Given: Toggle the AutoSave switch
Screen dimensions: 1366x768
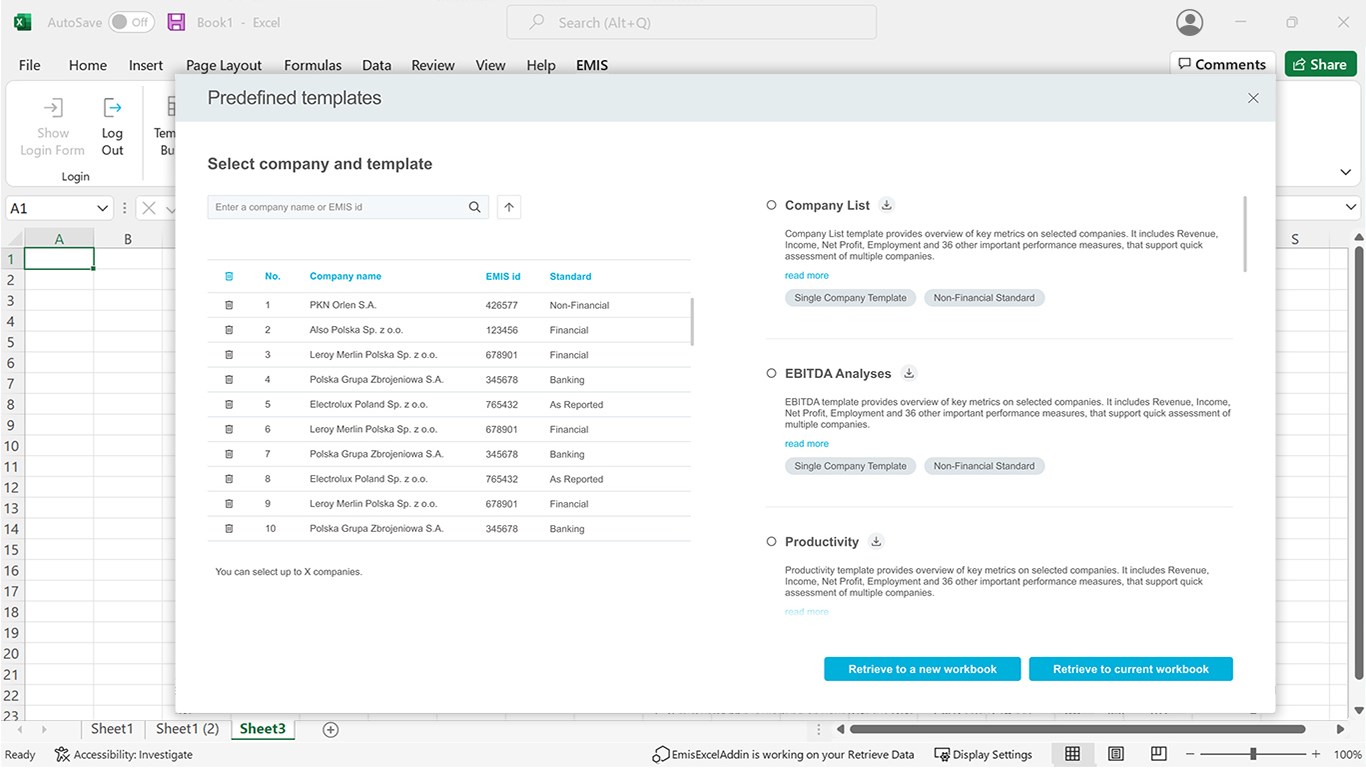Looking at the screenshot, I should coord(131,22).
